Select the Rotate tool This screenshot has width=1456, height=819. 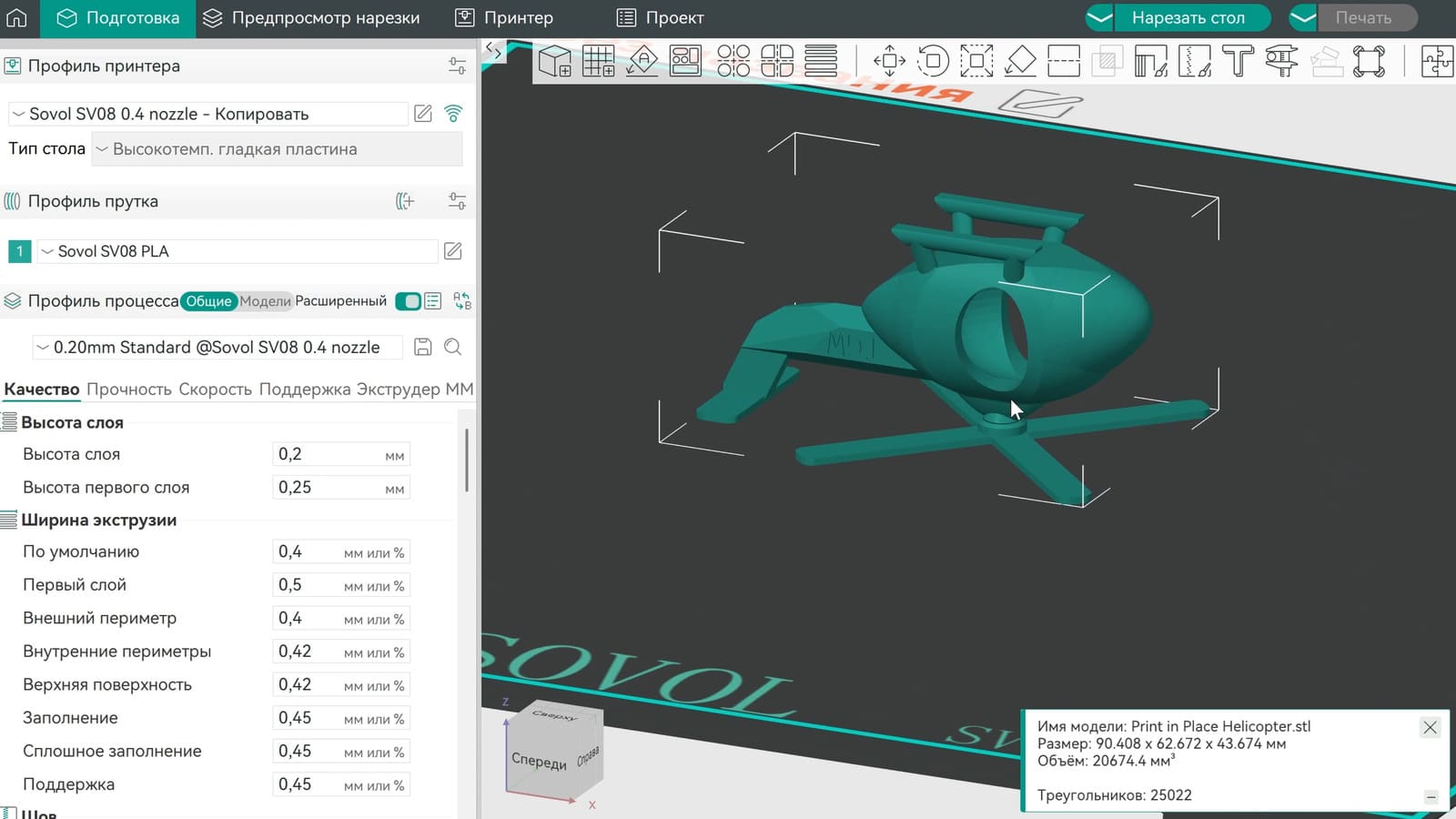coord(934,61)
